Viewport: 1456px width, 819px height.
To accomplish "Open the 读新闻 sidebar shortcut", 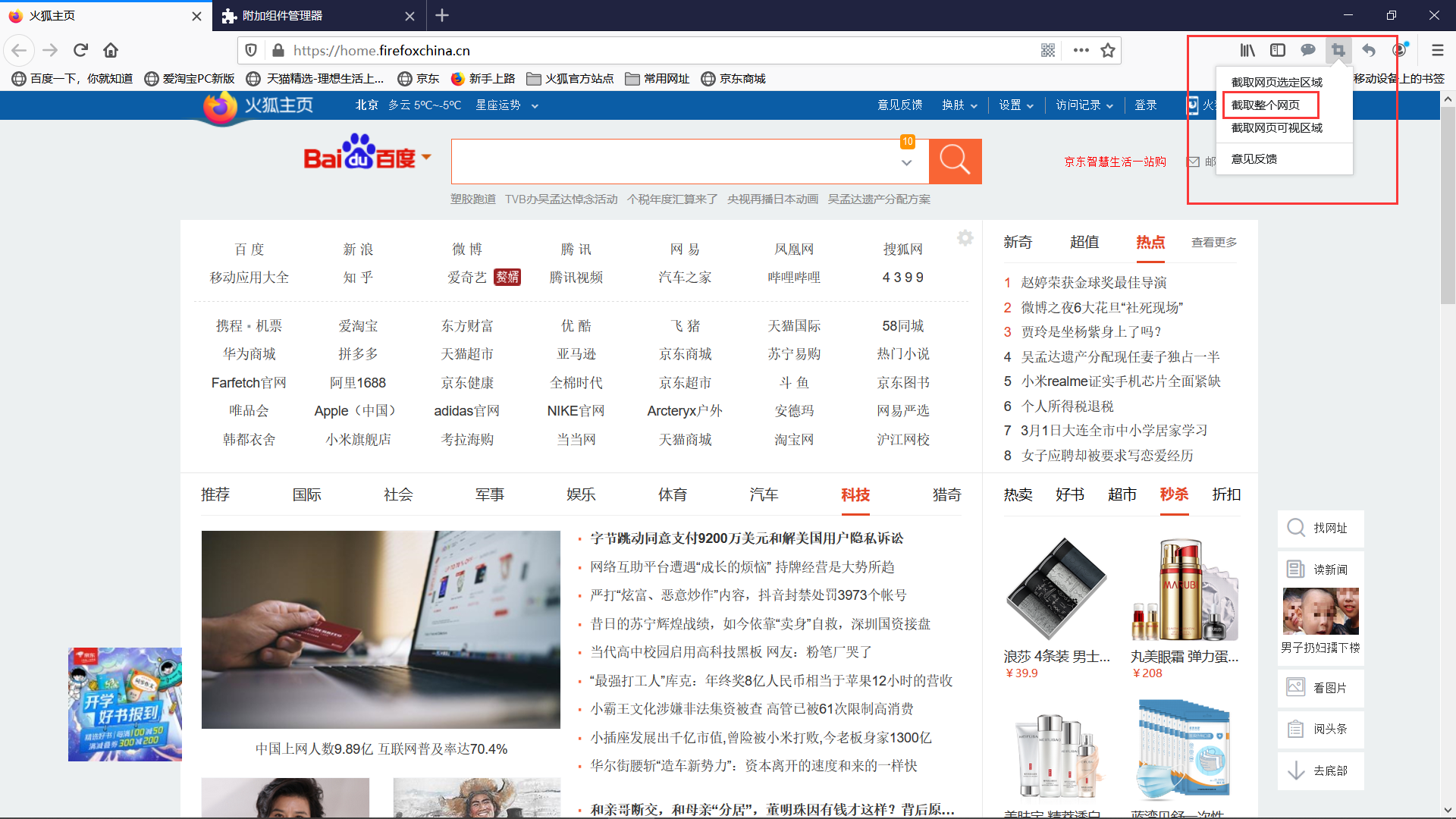I will pos(1320,570).
